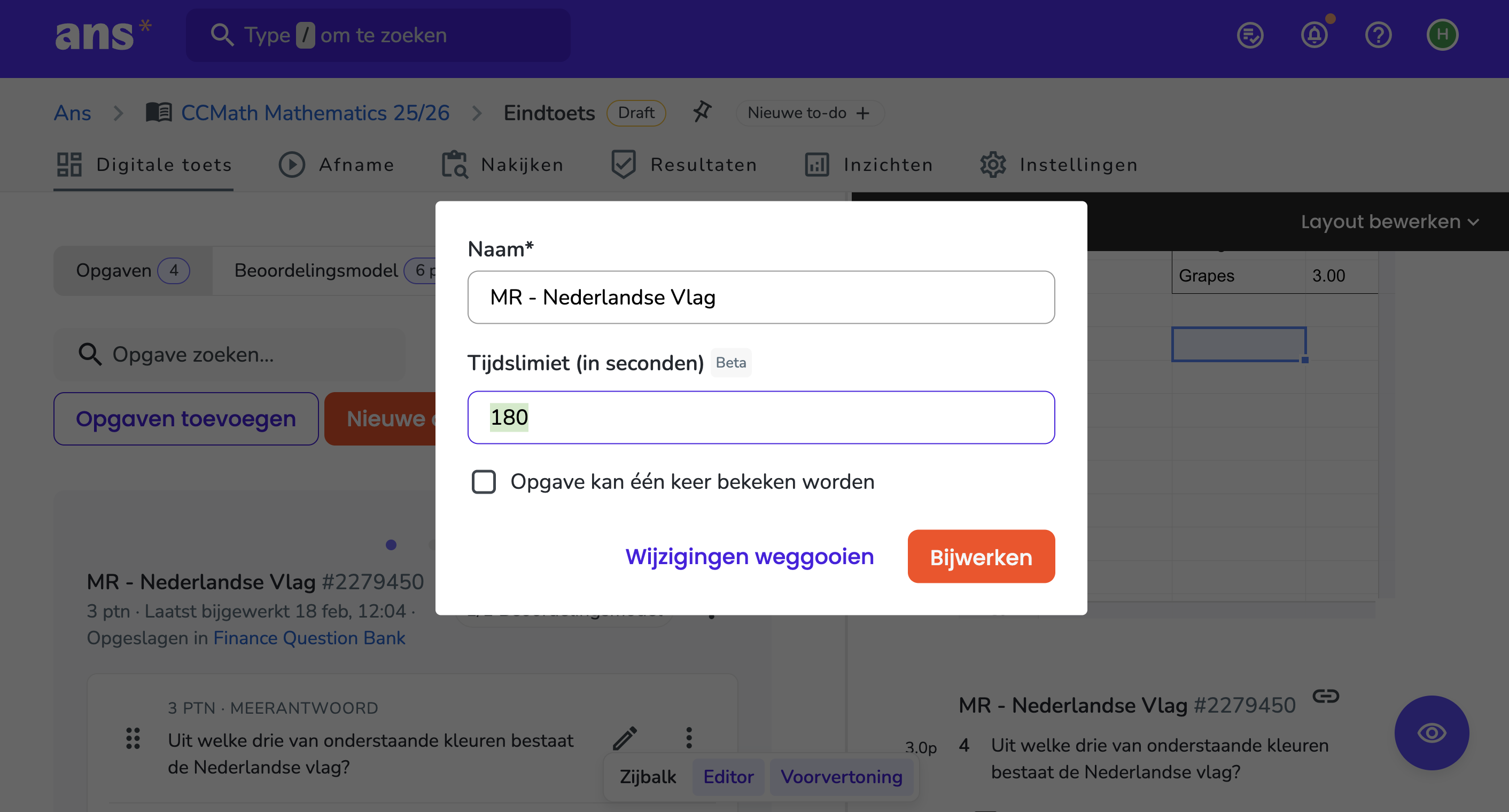The width and height of the screenshot is (1509, 812).
Task: Open the Inzichten tab
Action: [868, 165]
